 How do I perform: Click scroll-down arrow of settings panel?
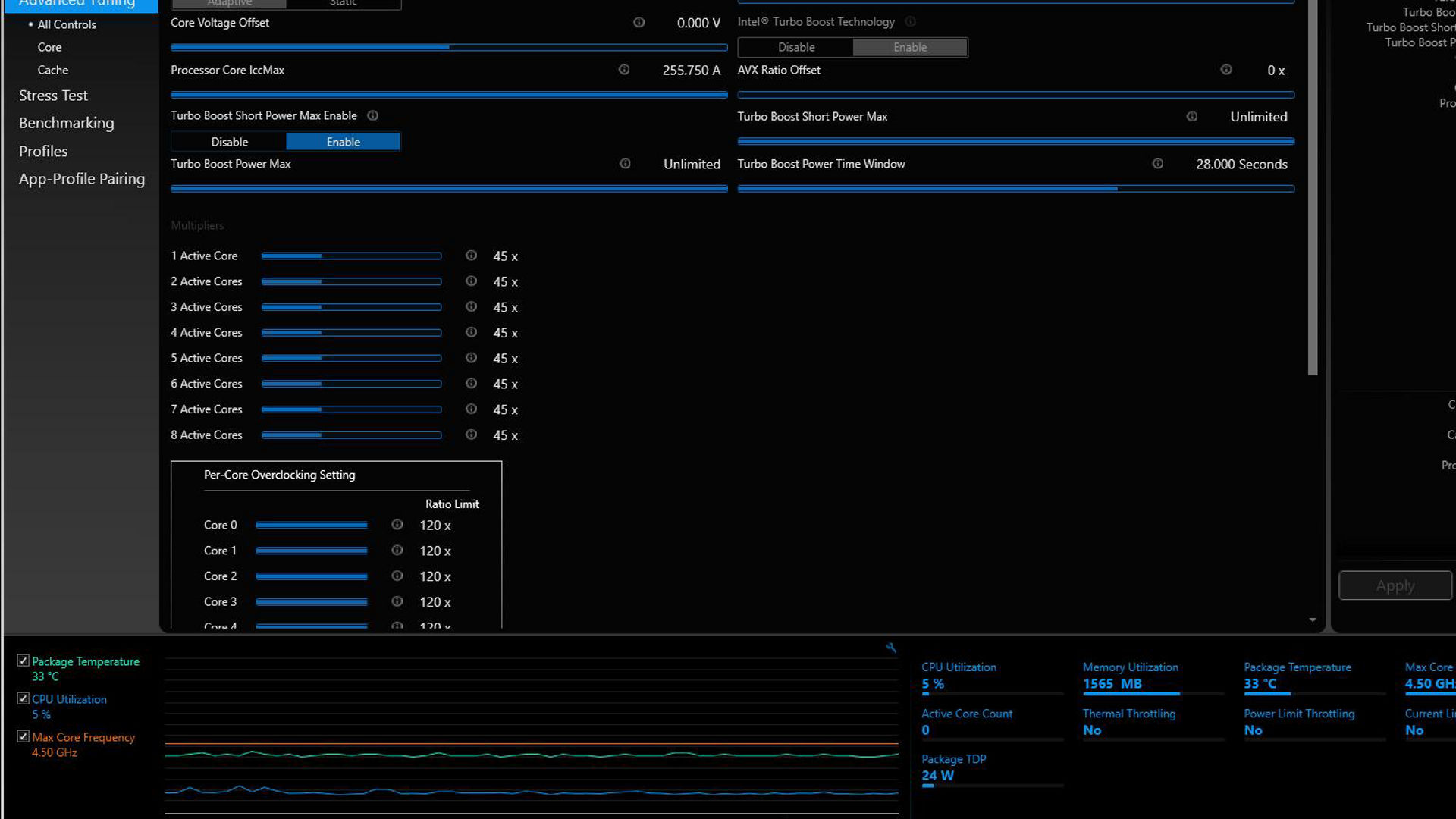coord(1313,620)
